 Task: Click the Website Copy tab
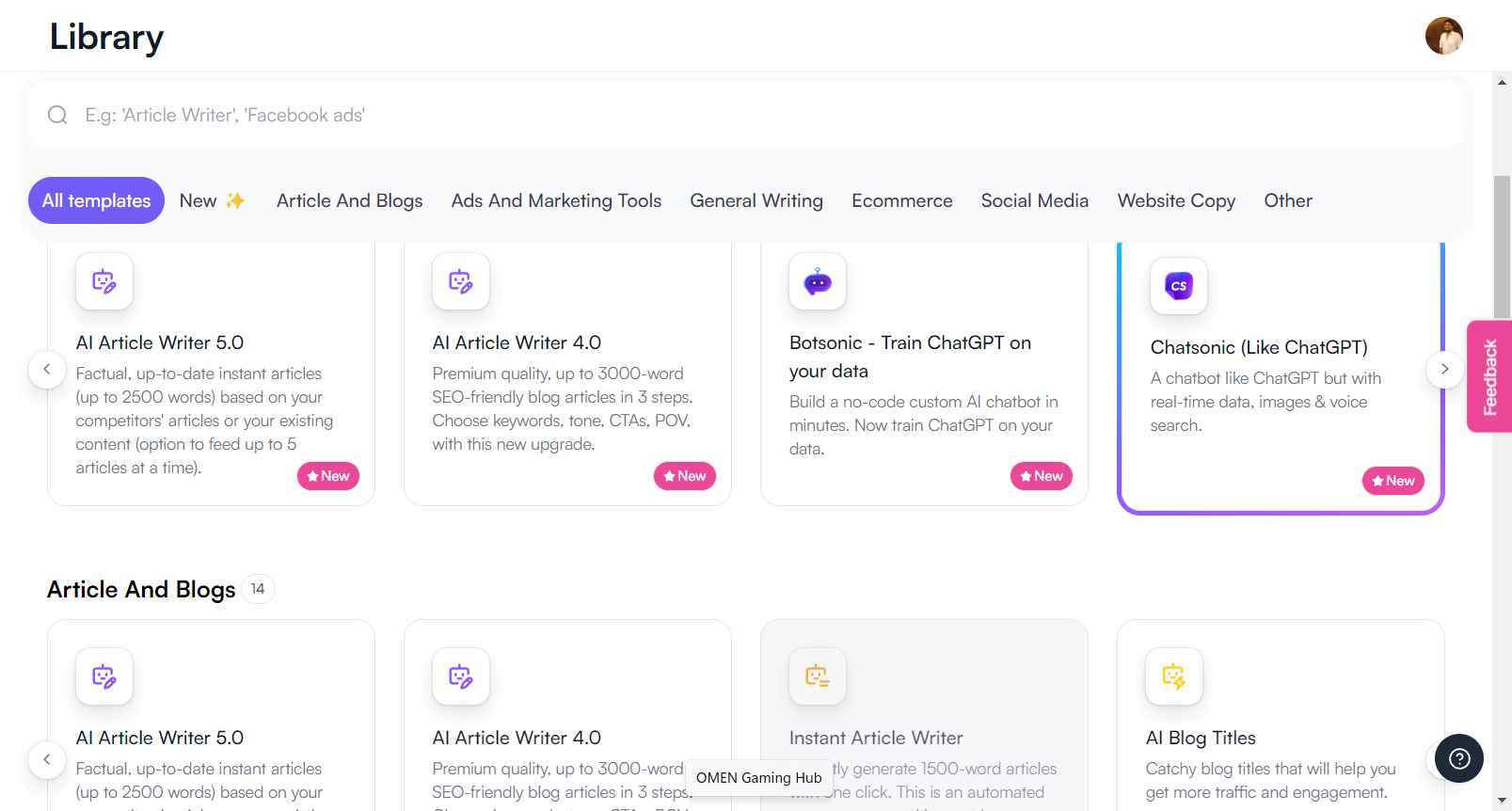pos(1175,200)
